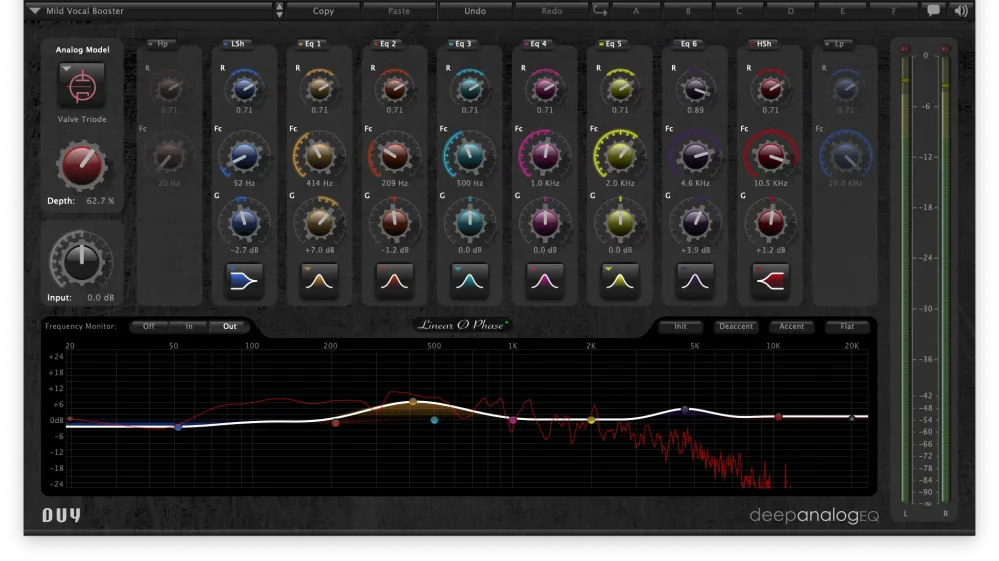Select the purple Eq 6 node near 5K
The height and width of the screenshot is (561, 999).
(685, 410)
